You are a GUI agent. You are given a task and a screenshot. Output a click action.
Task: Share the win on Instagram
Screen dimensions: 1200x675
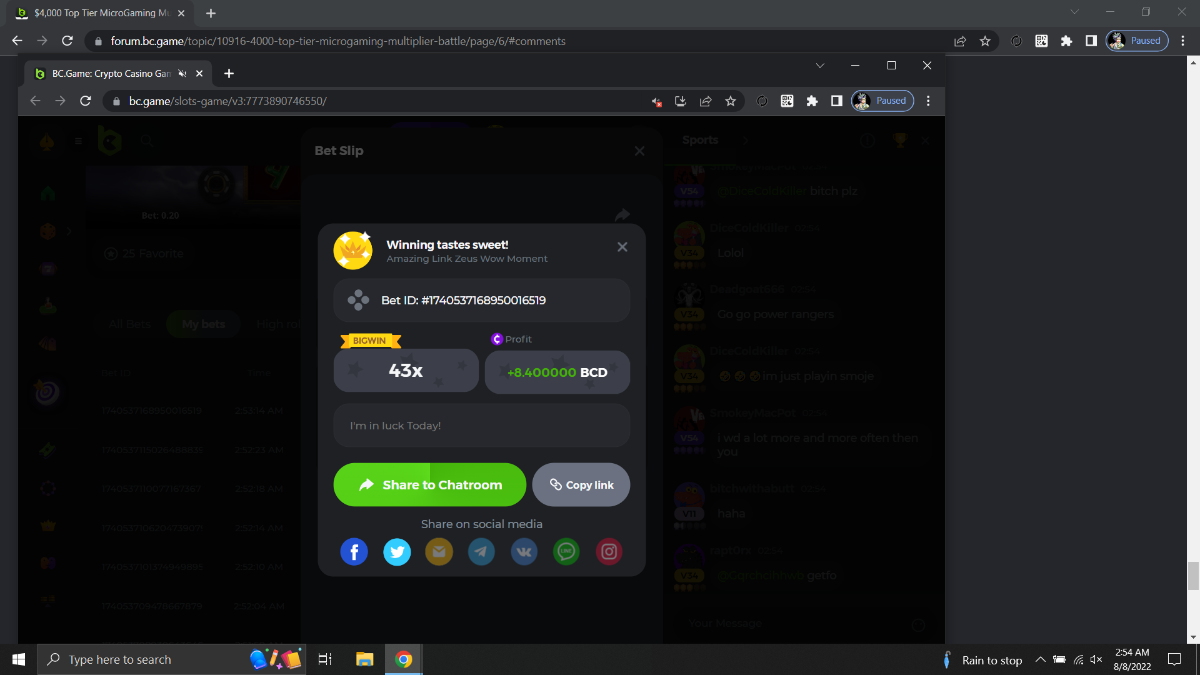(609, 551)
